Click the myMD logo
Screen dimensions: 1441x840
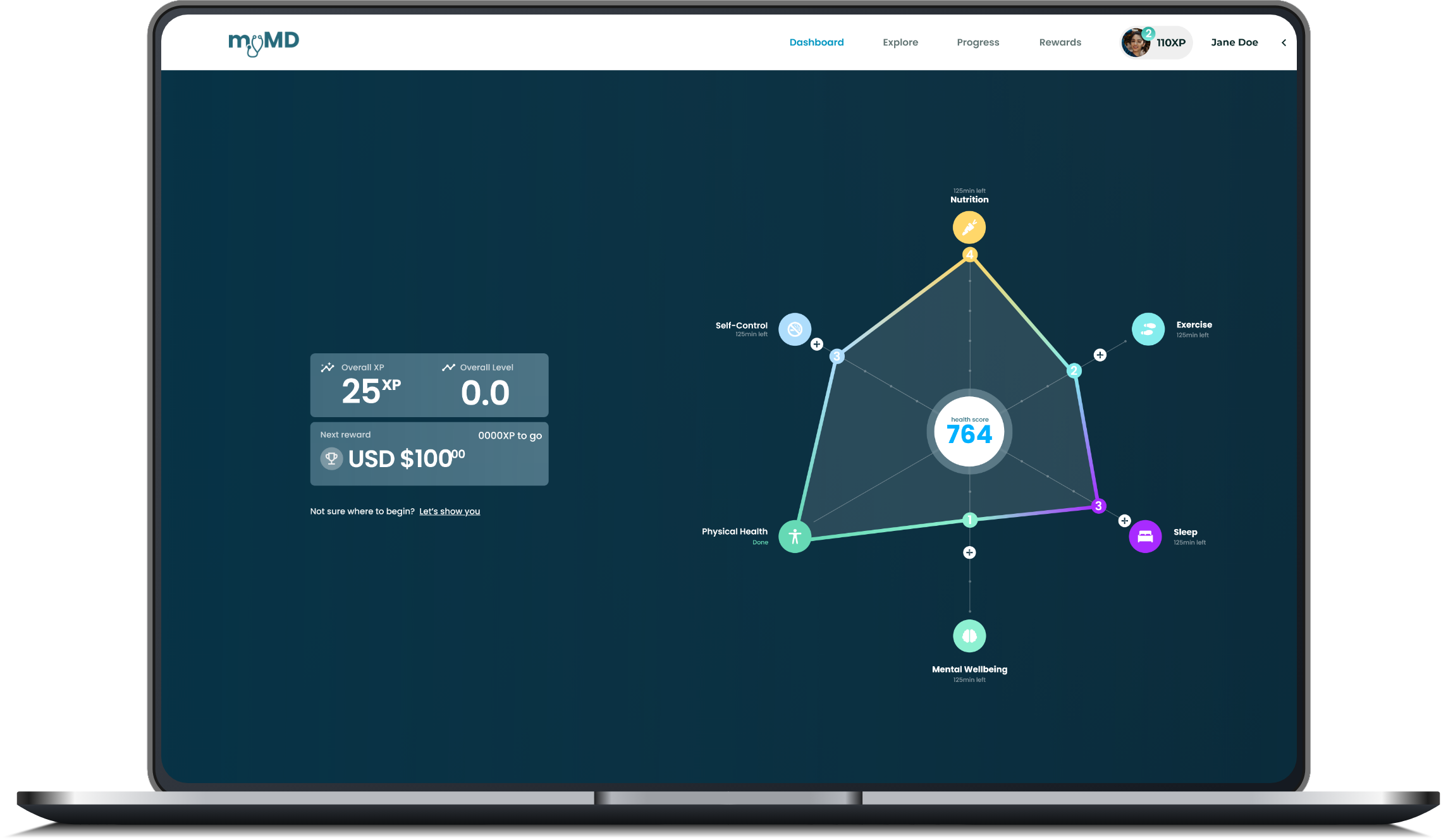coord(264,43)
